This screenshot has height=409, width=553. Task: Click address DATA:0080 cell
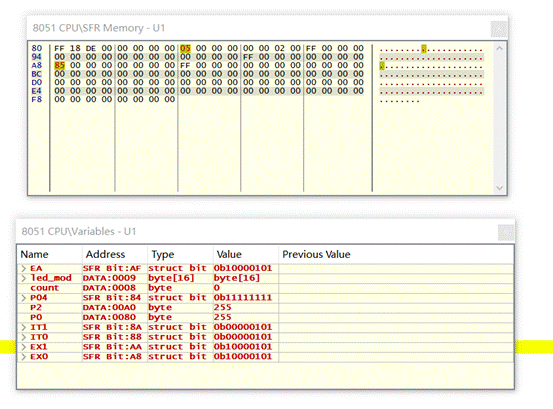pyautogui.click(x=109, y=317)
